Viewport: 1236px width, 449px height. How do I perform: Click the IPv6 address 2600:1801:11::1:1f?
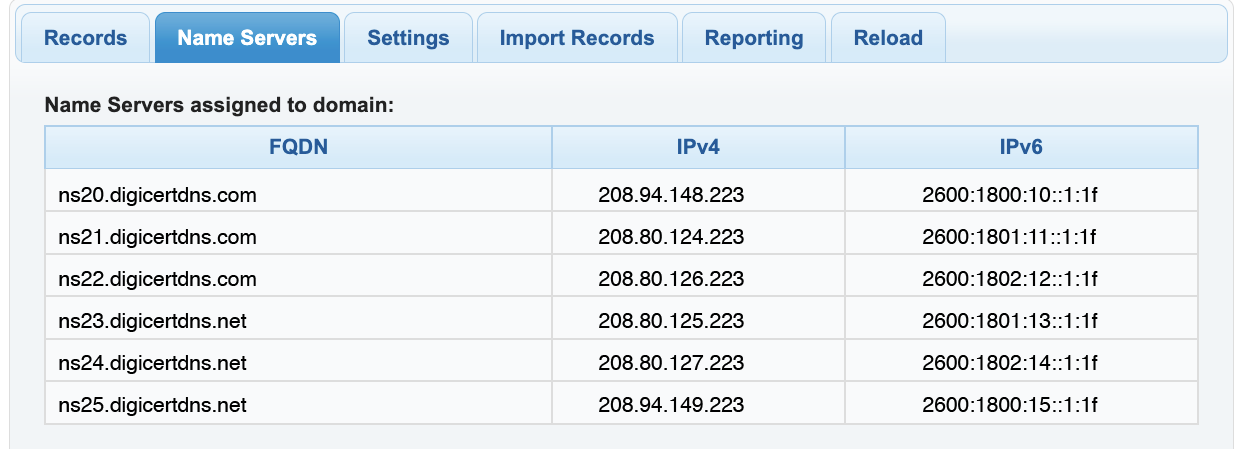[1010, 237]
